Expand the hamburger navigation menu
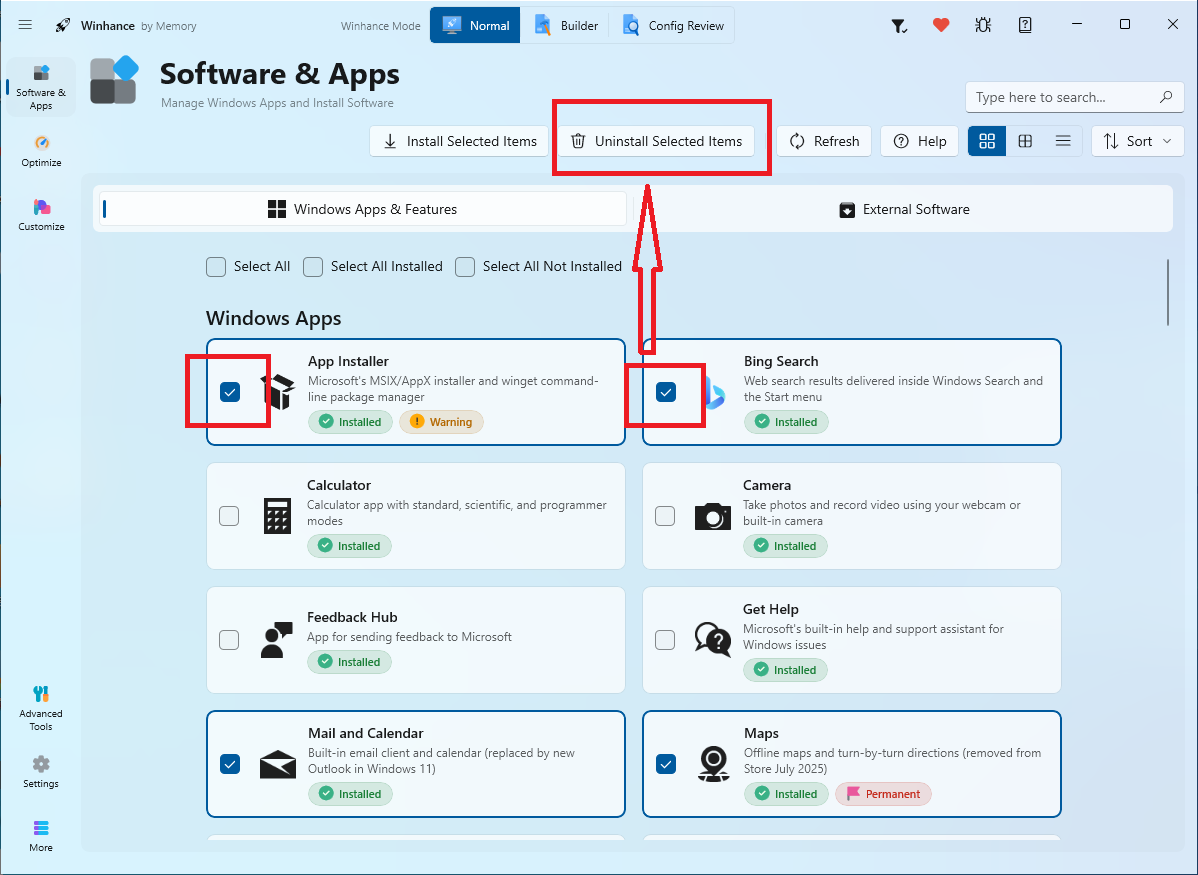The image size is (1198, 875). pyautogui.click(x=25, y=25)
